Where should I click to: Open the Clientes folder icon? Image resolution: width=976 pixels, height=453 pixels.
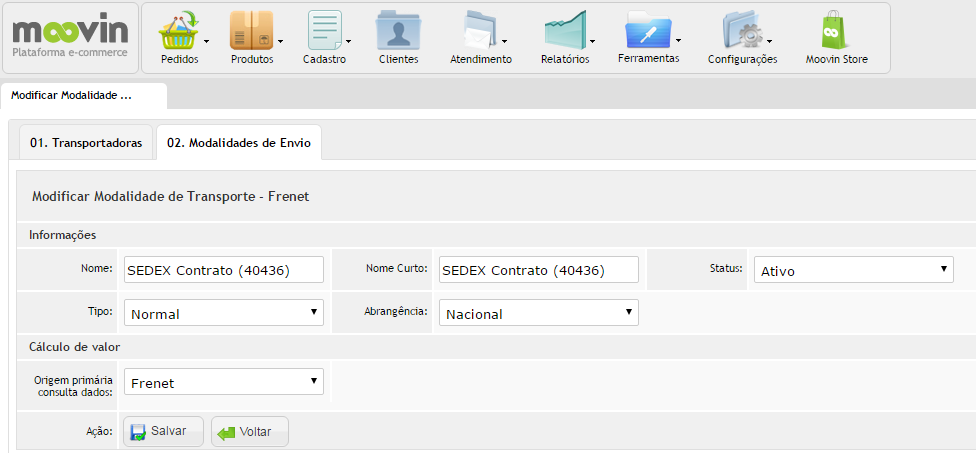(398, 31)
